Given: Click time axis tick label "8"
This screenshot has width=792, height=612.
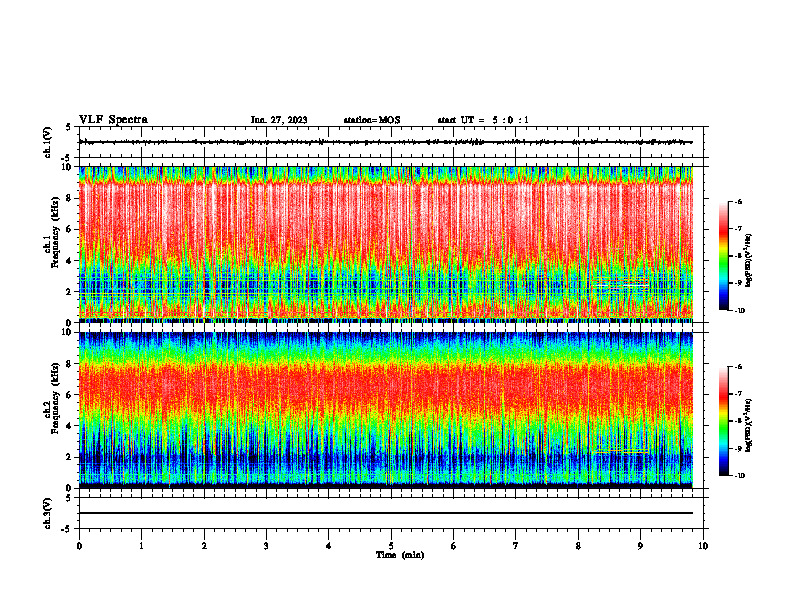Looking at the screenshot, I should click(x=578, y=546).
